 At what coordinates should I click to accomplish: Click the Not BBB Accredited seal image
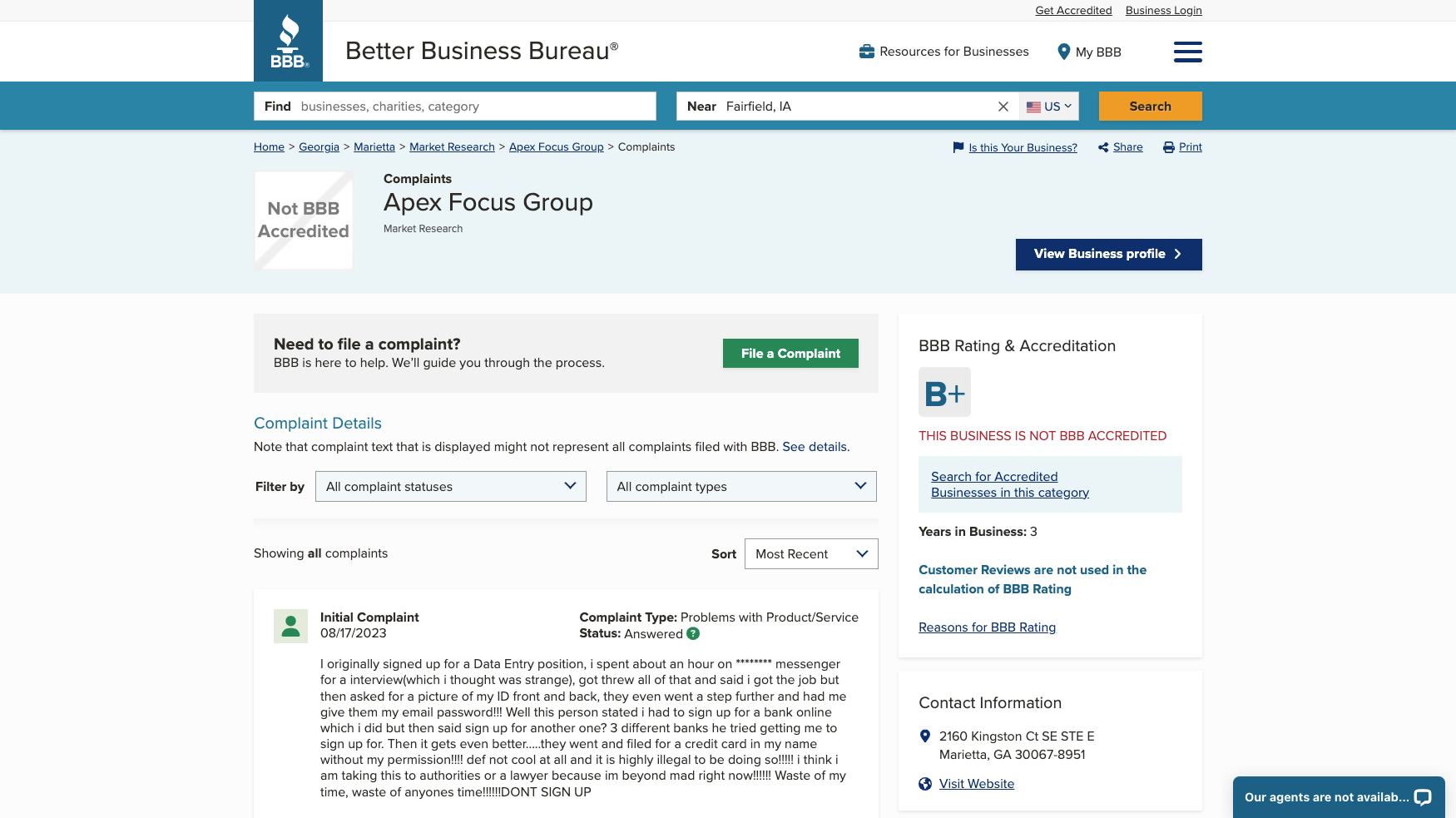click(304, 221)
